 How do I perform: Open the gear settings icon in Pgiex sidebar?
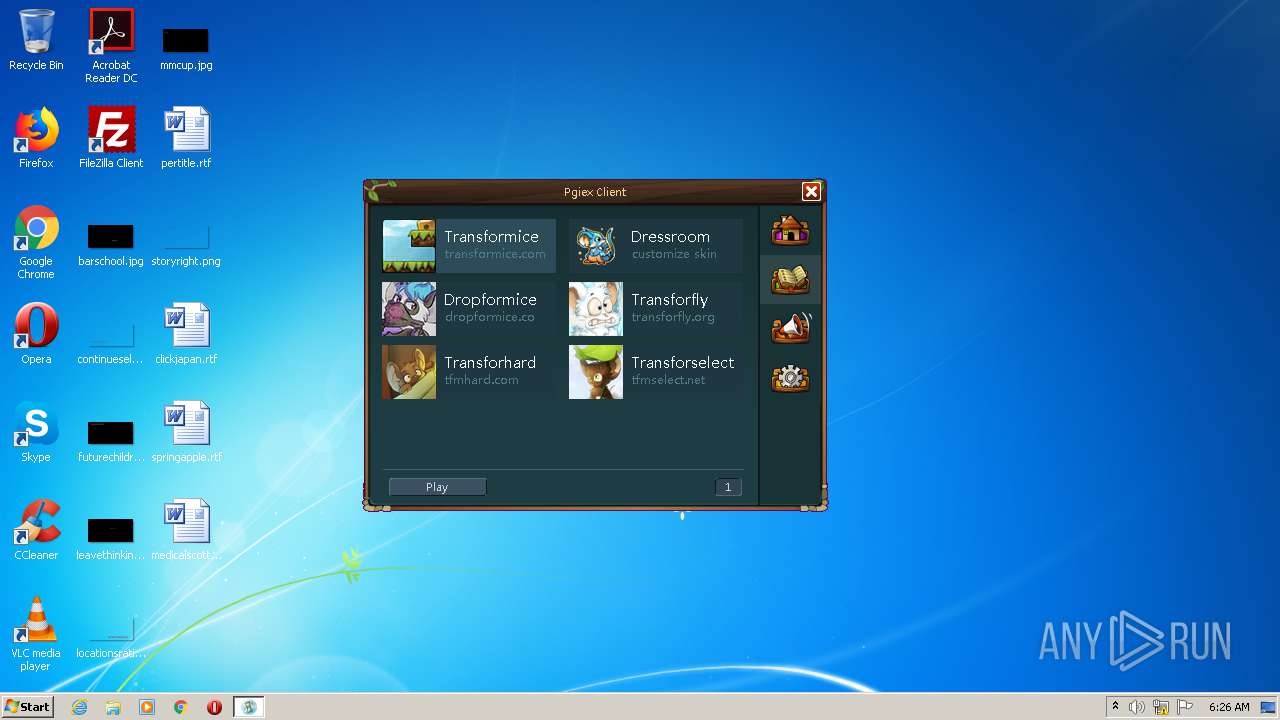(x=790, y=378)
